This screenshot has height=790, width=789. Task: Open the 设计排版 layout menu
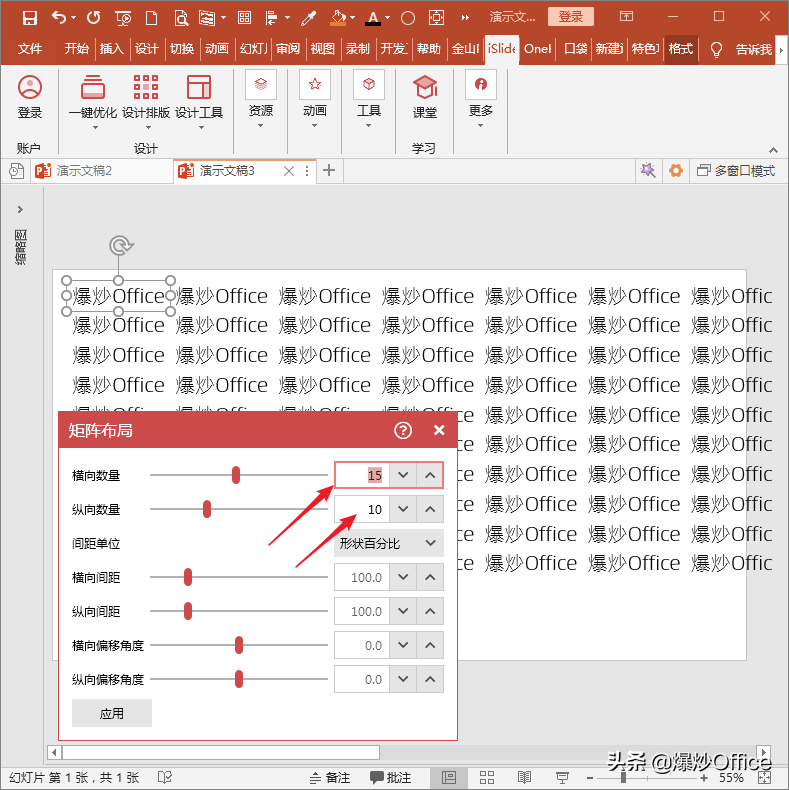(x=146, y=102)
